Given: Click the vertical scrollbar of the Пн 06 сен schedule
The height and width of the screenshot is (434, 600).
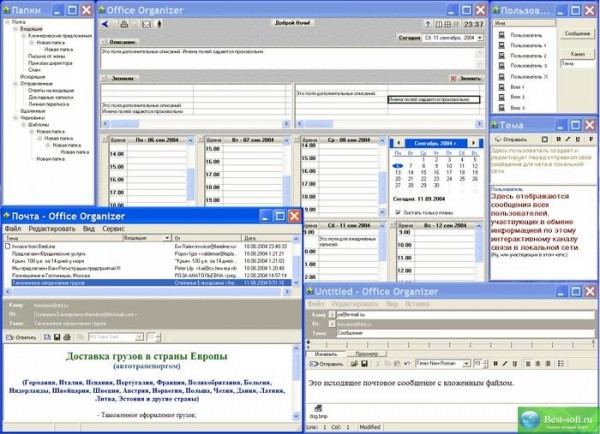Looking at the screenshot, I should click(190, 171).
